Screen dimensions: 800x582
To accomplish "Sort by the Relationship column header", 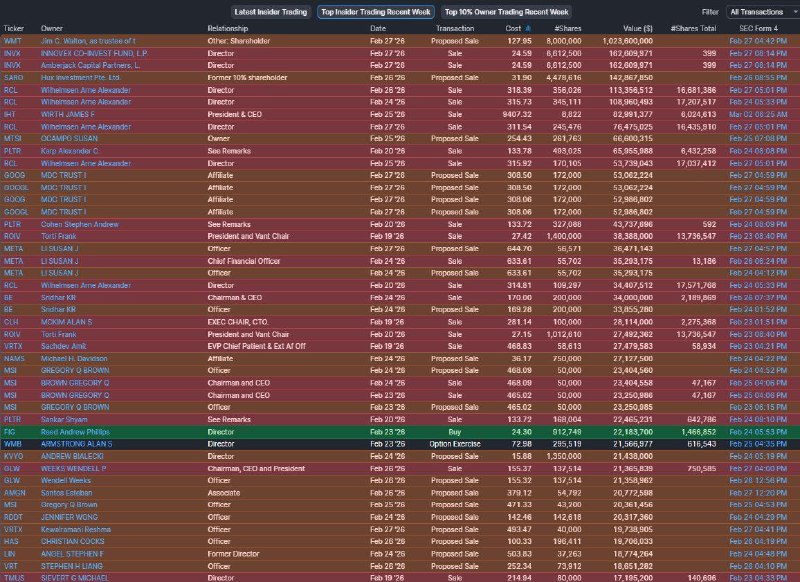I will pos(228,28).
